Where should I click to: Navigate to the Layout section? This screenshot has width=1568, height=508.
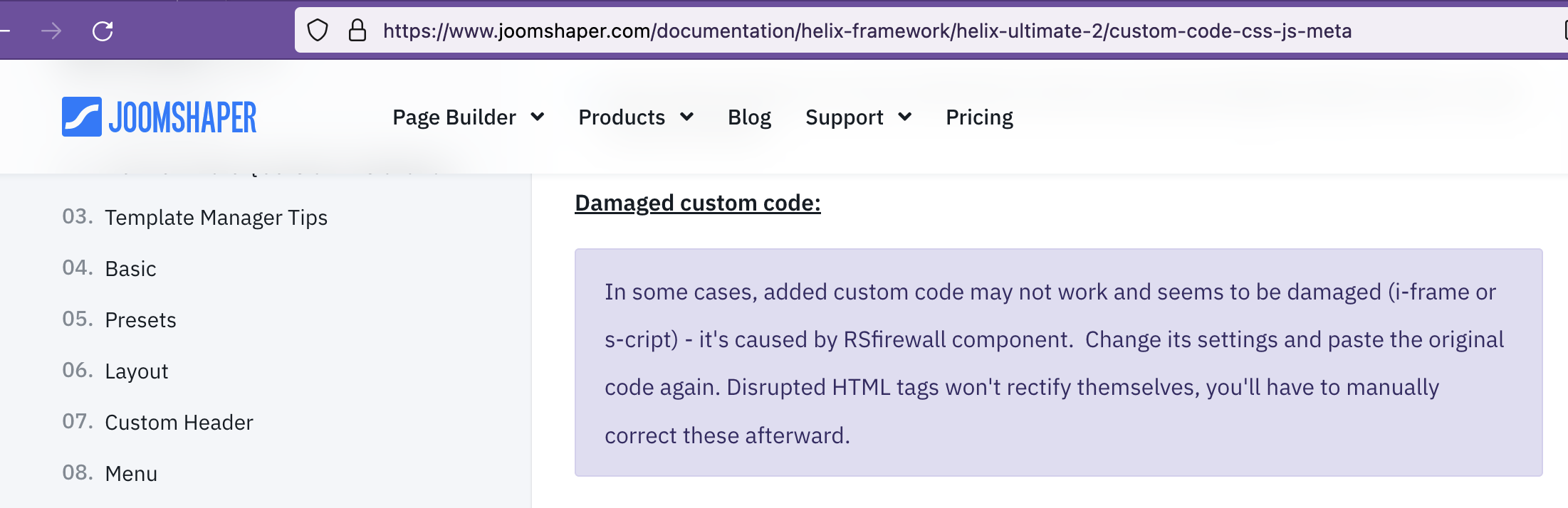(136, 371)
